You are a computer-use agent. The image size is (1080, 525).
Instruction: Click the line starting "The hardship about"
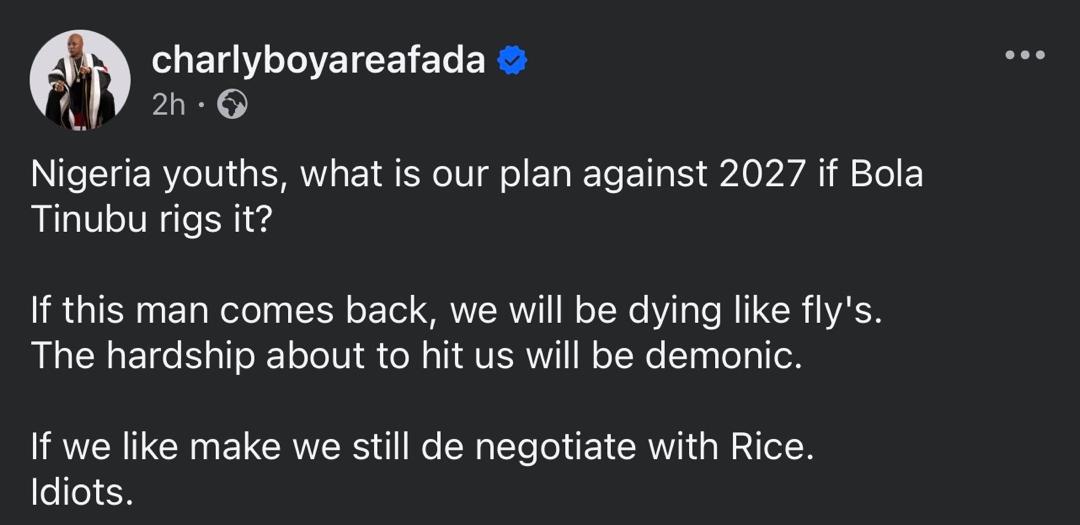(x=417, y=356)
